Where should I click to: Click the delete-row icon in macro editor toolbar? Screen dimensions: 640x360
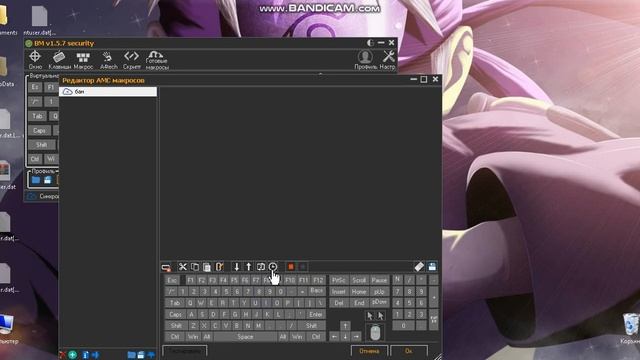point(166,267)
